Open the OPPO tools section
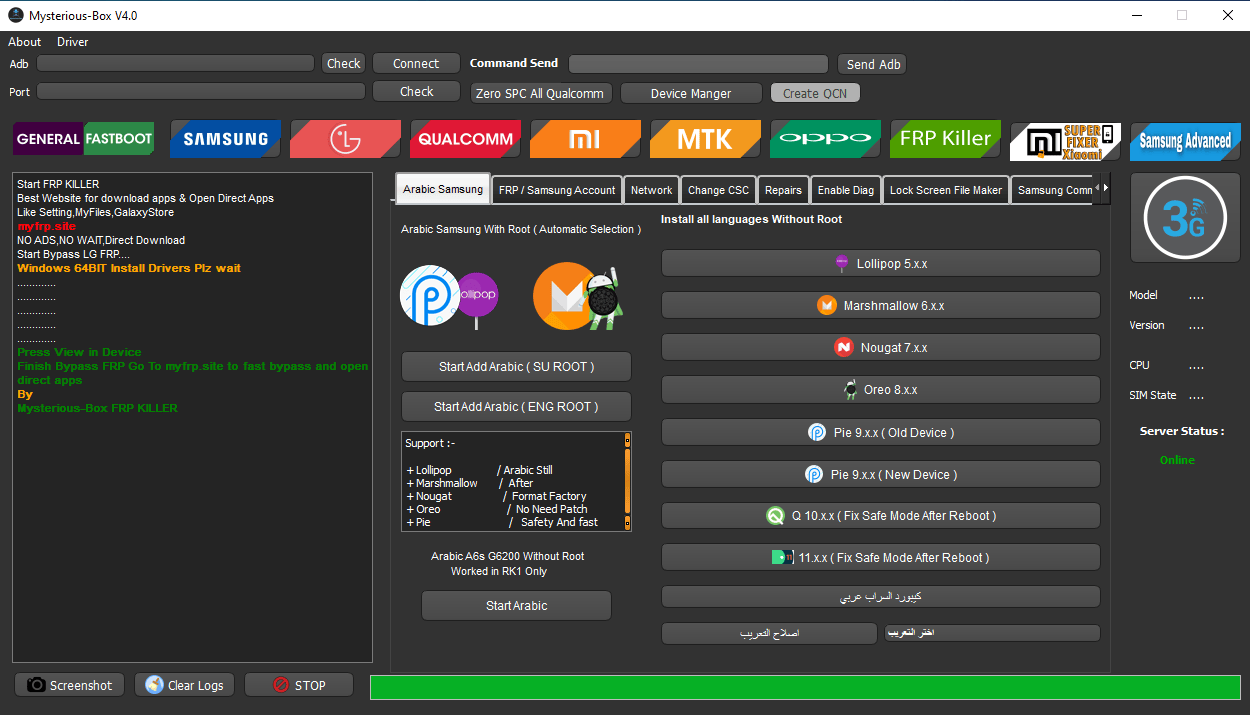The image size is (1250, 715). [x=824, y=139]
